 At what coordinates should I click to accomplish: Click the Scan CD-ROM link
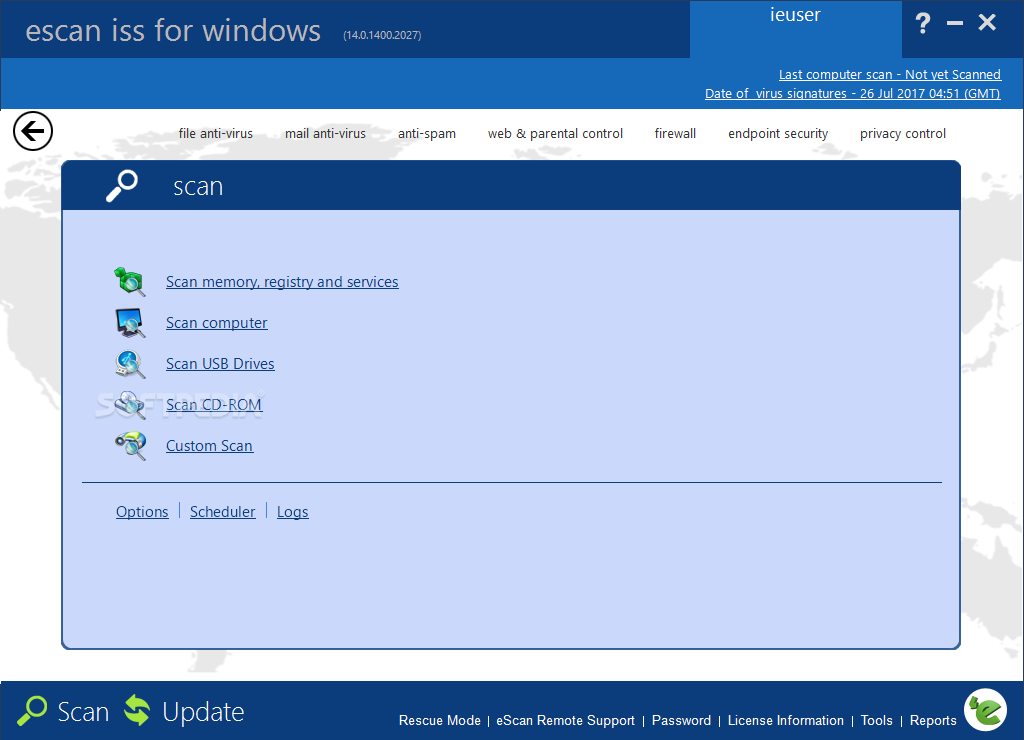[x=214, y=405]
